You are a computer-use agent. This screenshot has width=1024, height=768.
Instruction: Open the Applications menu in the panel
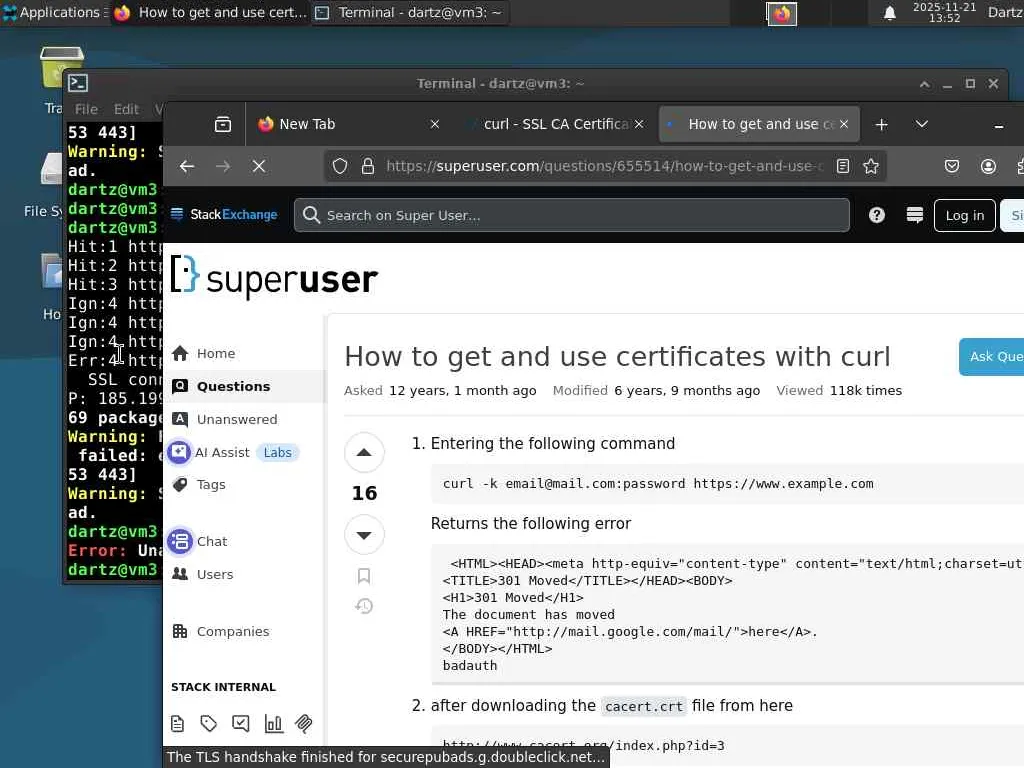[55, 12]
